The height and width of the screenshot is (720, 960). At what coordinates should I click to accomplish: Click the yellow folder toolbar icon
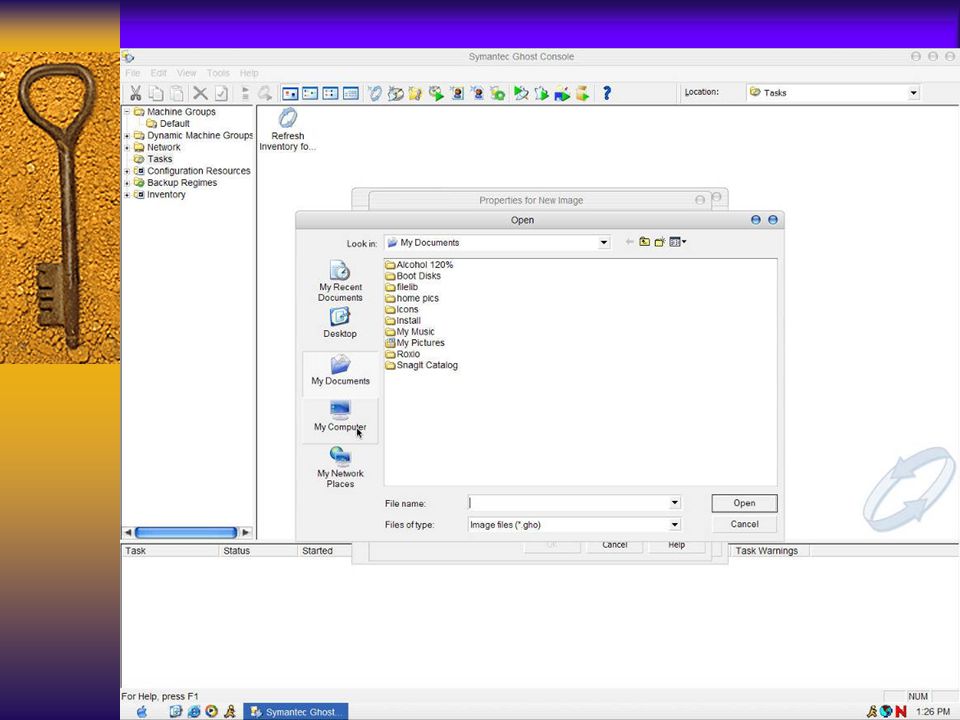point(416,93)
